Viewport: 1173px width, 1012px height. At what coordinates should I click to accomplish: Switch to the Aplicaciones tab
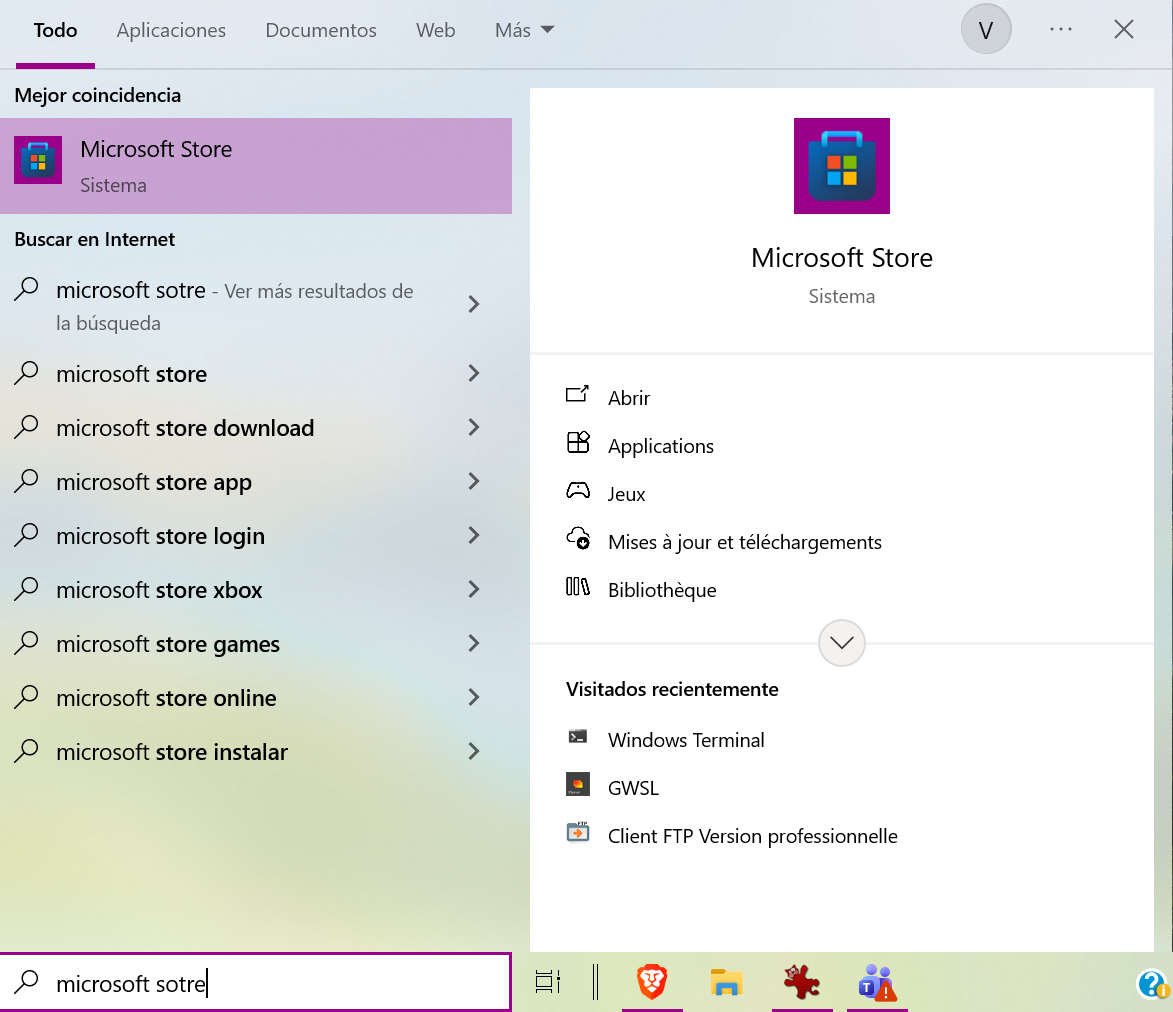170,30
